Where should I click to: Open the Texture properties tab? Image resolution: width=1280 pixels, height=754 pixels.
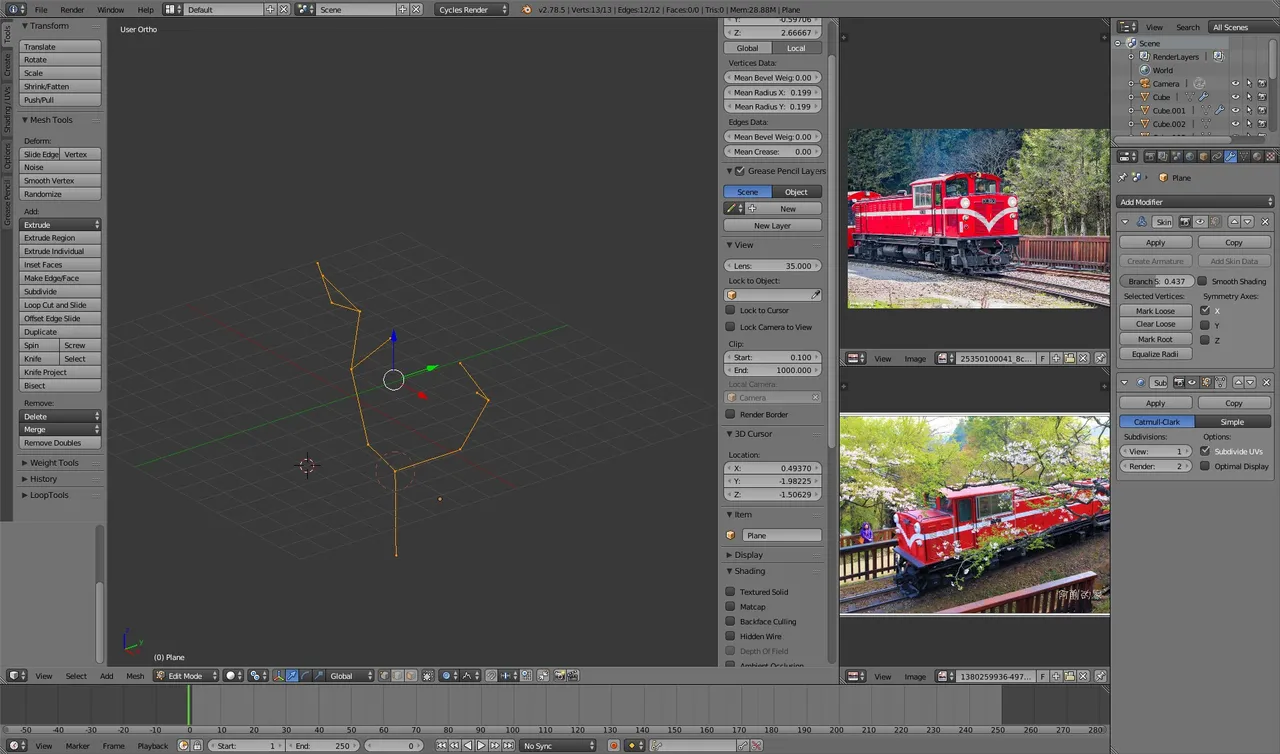1271,156
